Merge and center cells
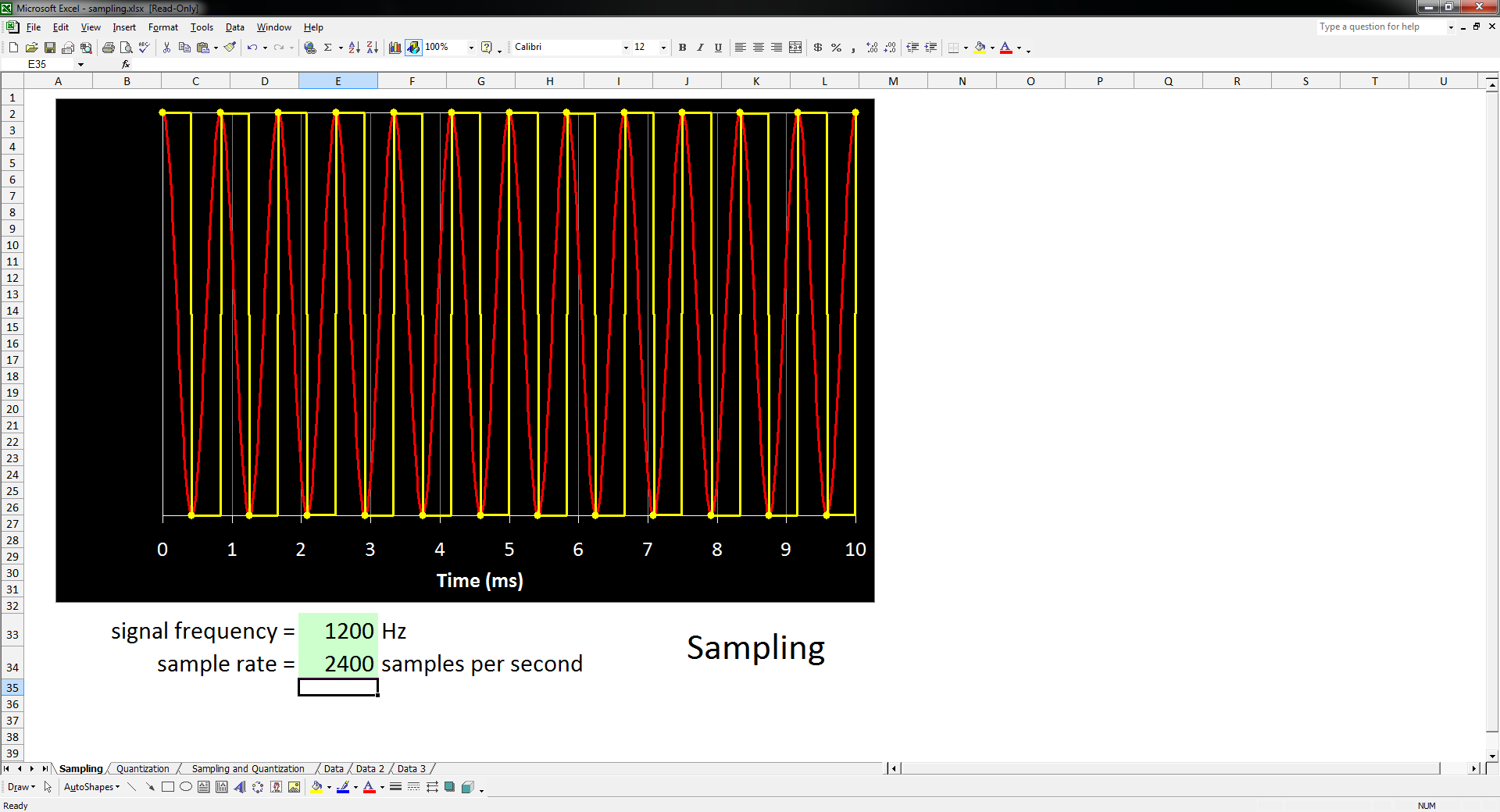The image size is (1500, 812). click(795, 48)
